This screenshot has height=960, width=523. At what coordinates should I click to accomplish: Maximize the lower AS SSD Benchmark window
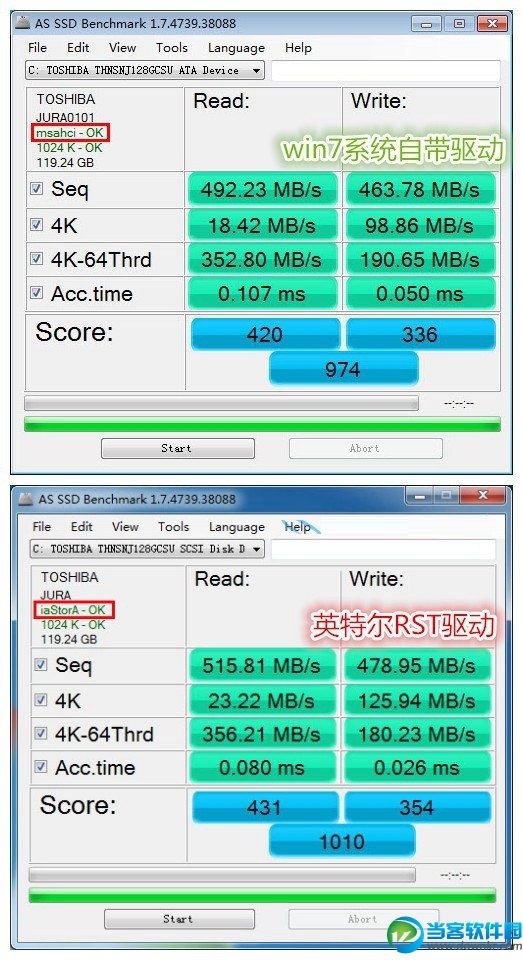click(446, 495)
